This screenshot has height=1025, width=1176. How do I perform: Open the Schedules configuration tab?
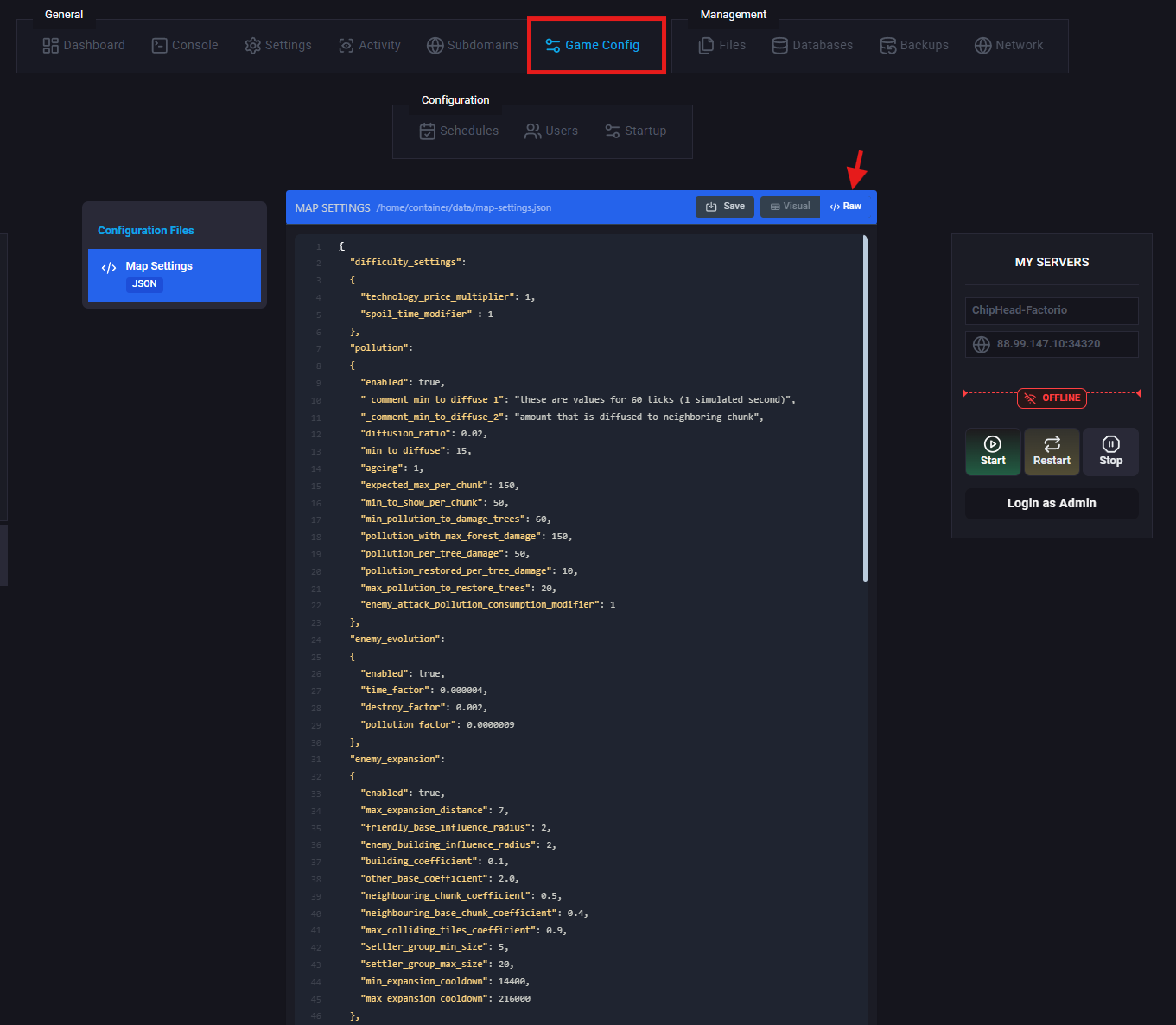point(459,131)
